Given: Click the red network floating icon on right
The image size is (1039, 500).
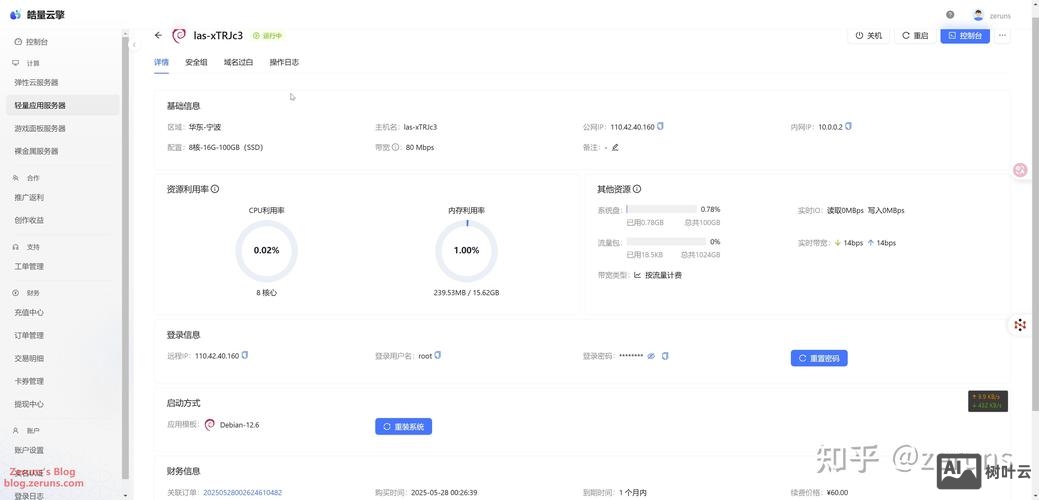Looking at the screenshot, I should [x=1020, y=325].
